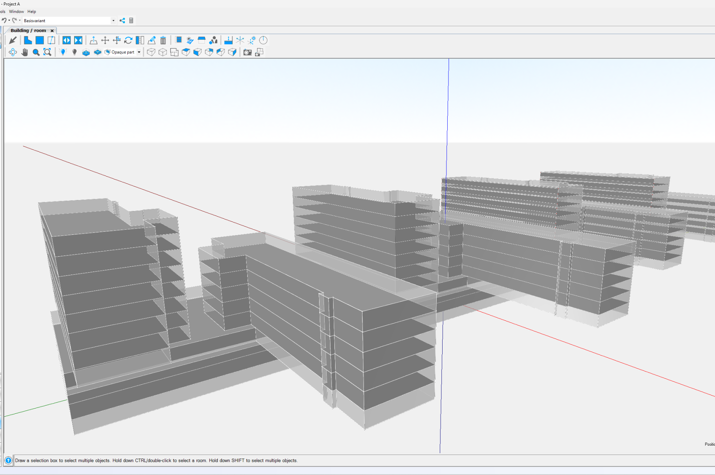
Task: Click the rotate object icon
Action: tap(128, 41)
